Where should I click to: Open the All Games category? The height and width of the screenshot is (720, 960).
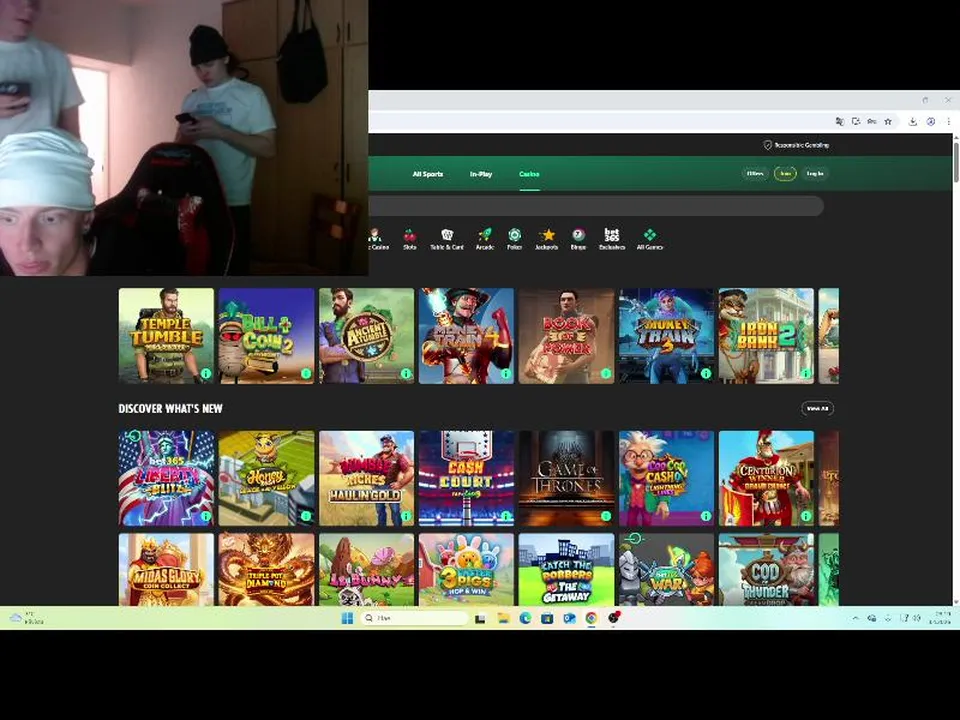coord(650,239)
